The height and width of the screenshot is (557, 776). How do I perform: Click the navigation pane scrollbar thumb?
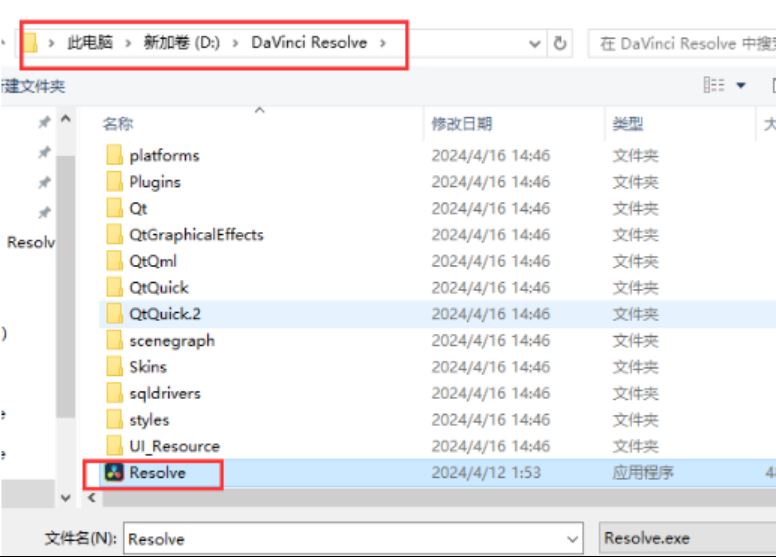(x=66, y=286)
